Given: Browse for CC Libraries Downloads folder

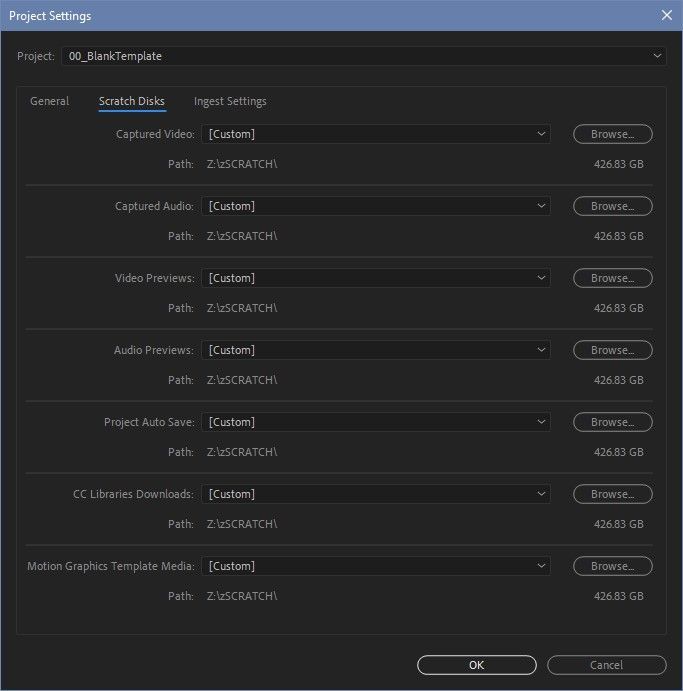Looking at the screenshot, I should click(612, 494).
